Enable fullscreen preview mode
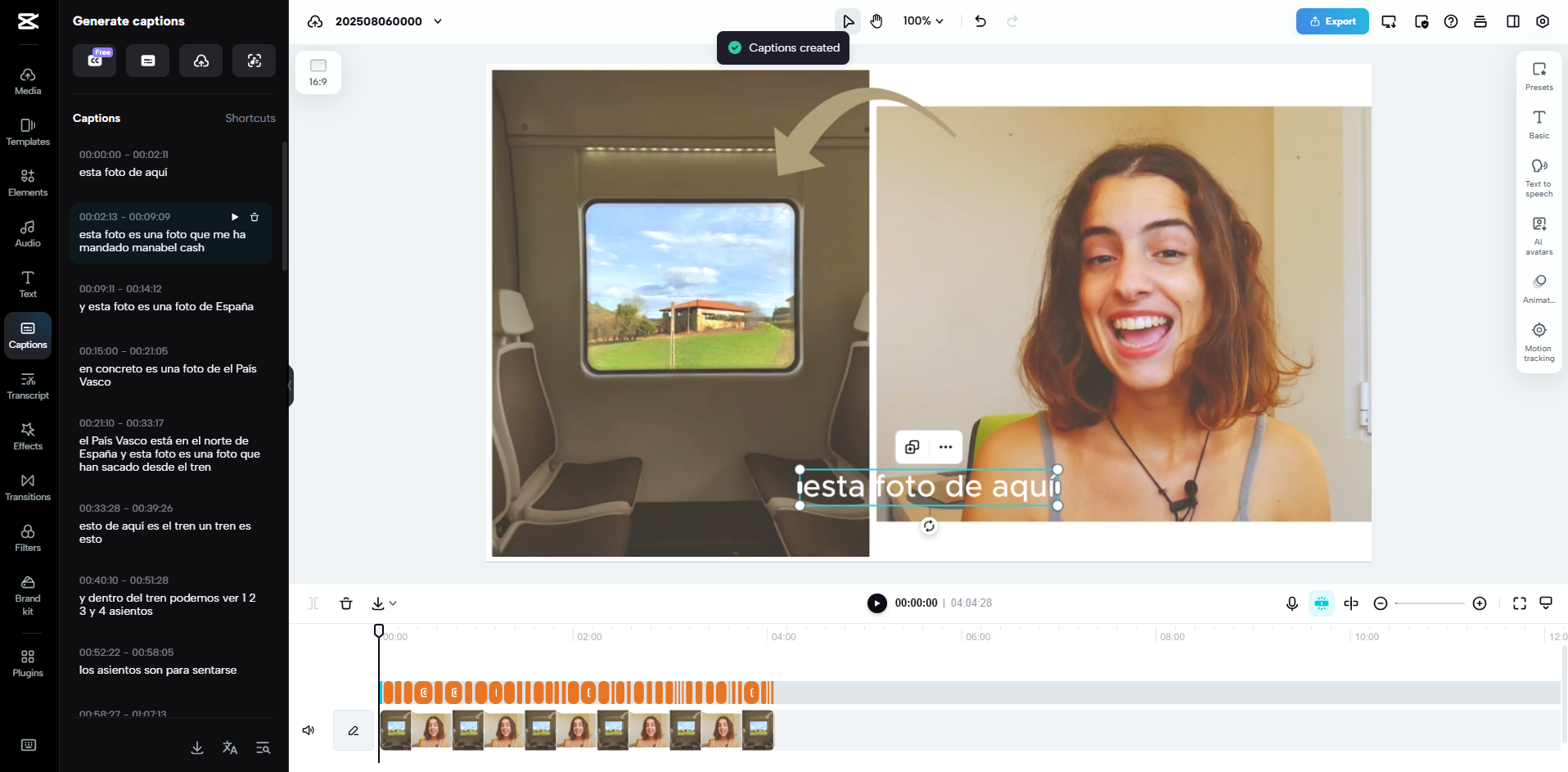Viewport: 1568px width, 772px height. click(x=1519, y=603)
